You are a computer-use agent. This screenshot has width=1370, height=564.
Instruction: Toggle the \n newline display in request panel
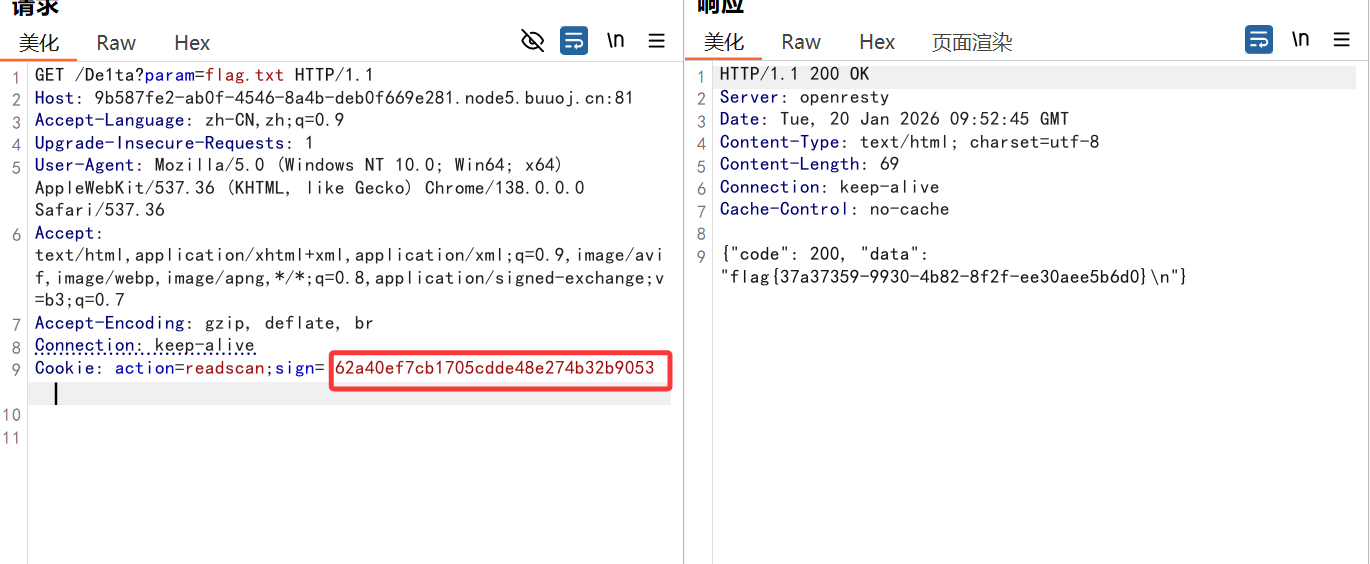click(616, 41)
